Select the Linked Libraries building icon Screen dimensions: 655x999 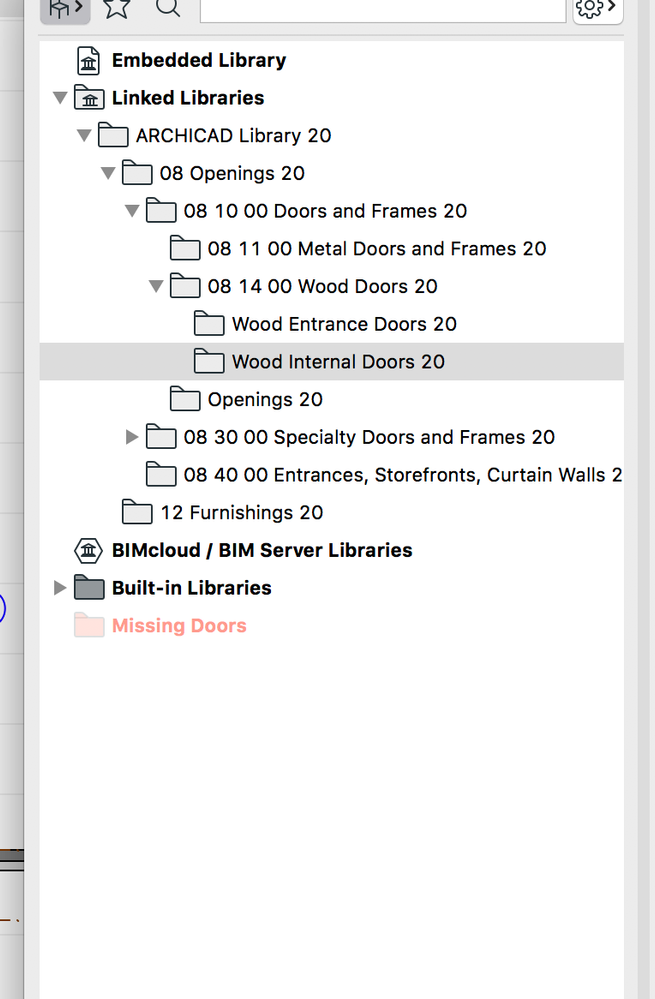pos(88,98)
